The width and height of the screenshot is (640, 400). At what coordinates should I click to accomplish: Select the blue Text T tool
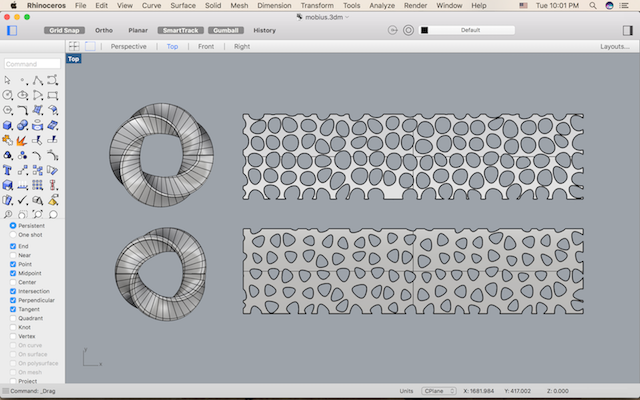click(7, 170)
